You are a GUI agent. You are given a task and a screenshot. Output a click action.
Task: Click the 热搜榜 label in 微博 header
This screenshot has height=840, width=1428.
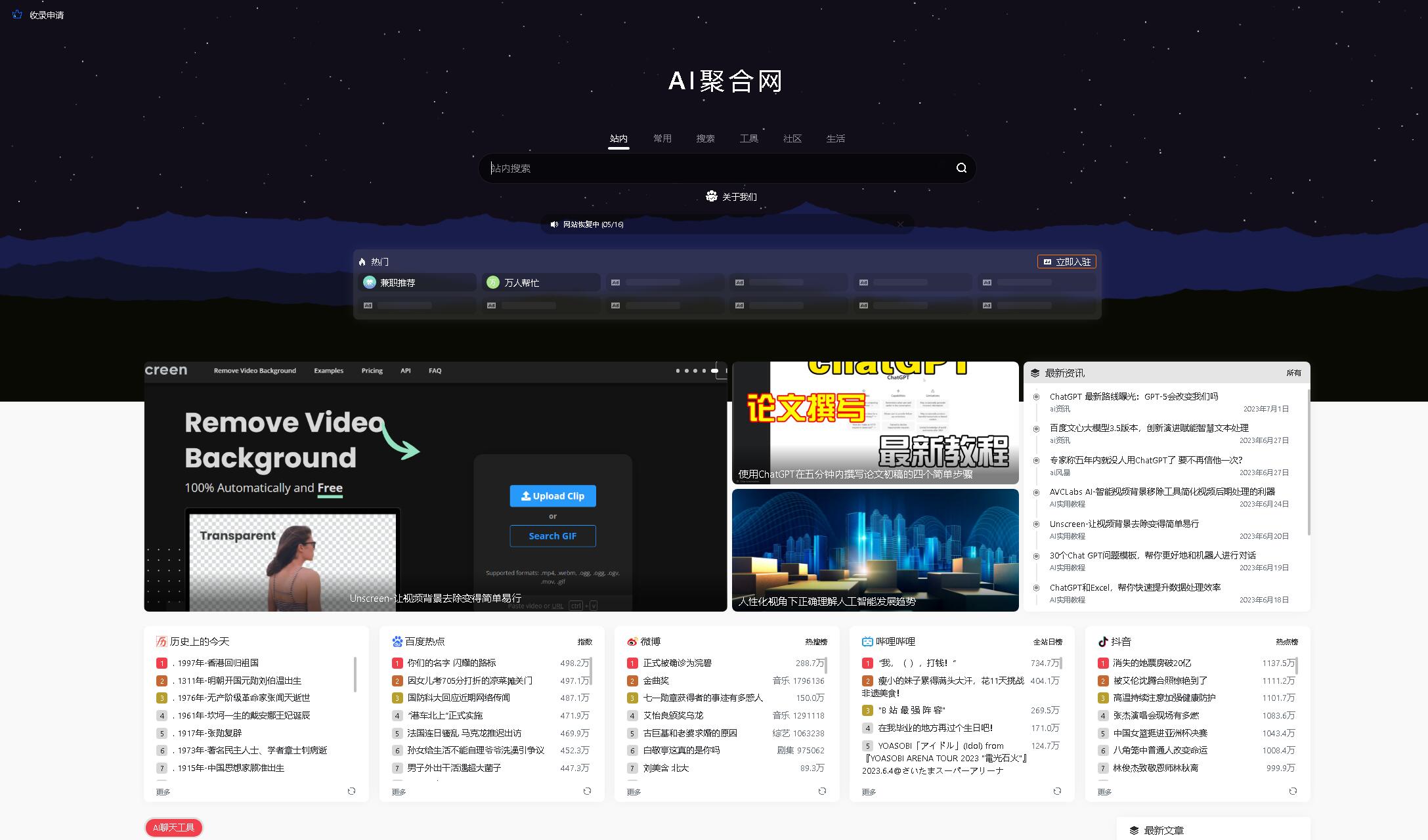(x=816, y=642)
